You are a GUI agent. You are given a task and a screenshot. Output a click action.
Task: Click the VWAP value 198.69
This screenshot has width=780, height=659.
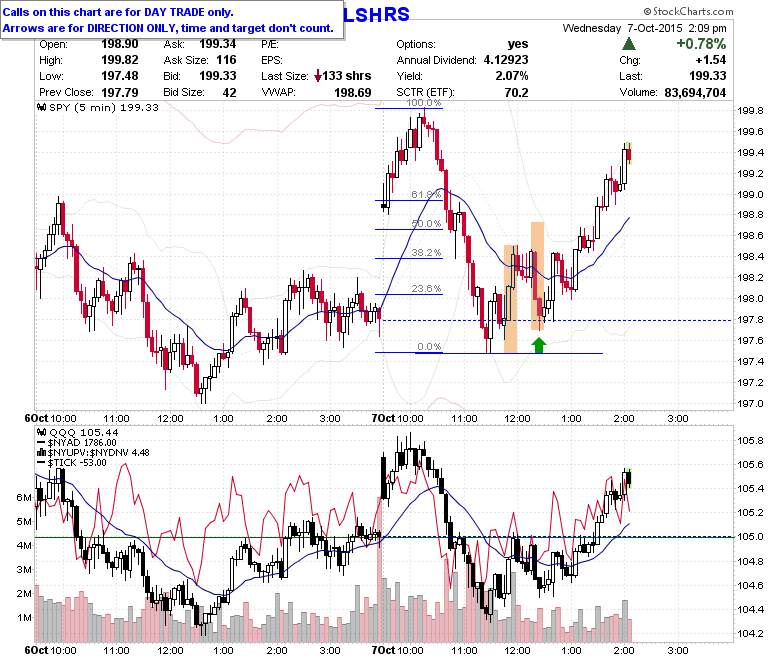point(353,93)
